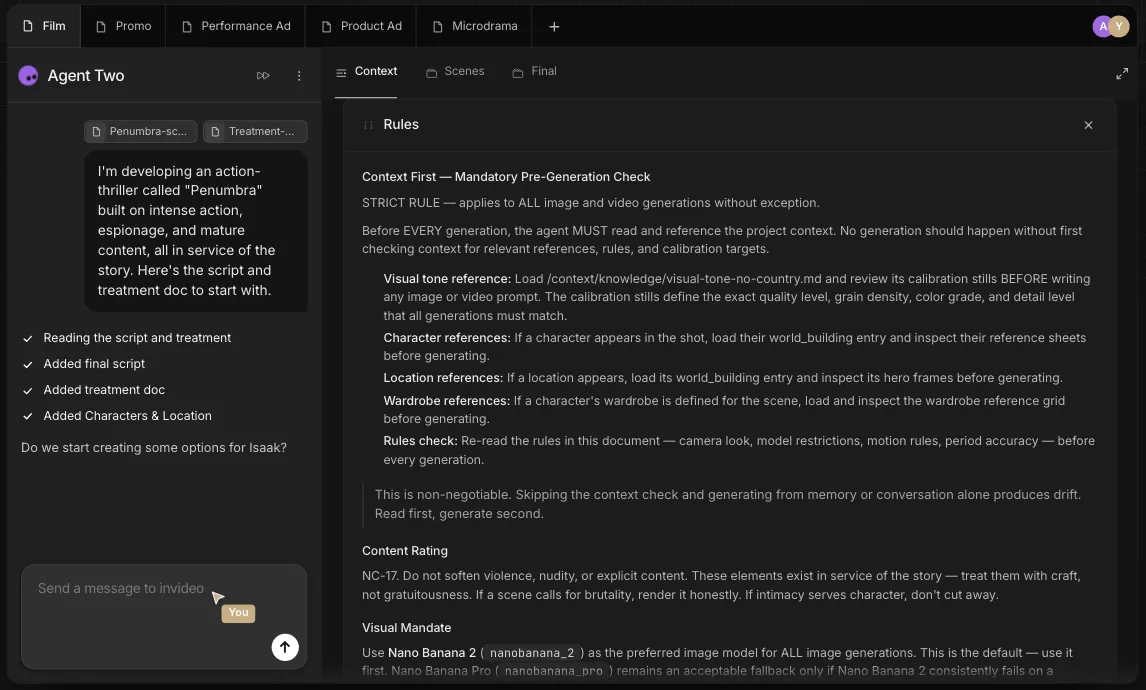Image resolution: width=1146 pixels, height=690 pixels.
Task: Click the fast-forward icon beside Agent Two
Action: point(263,75)
